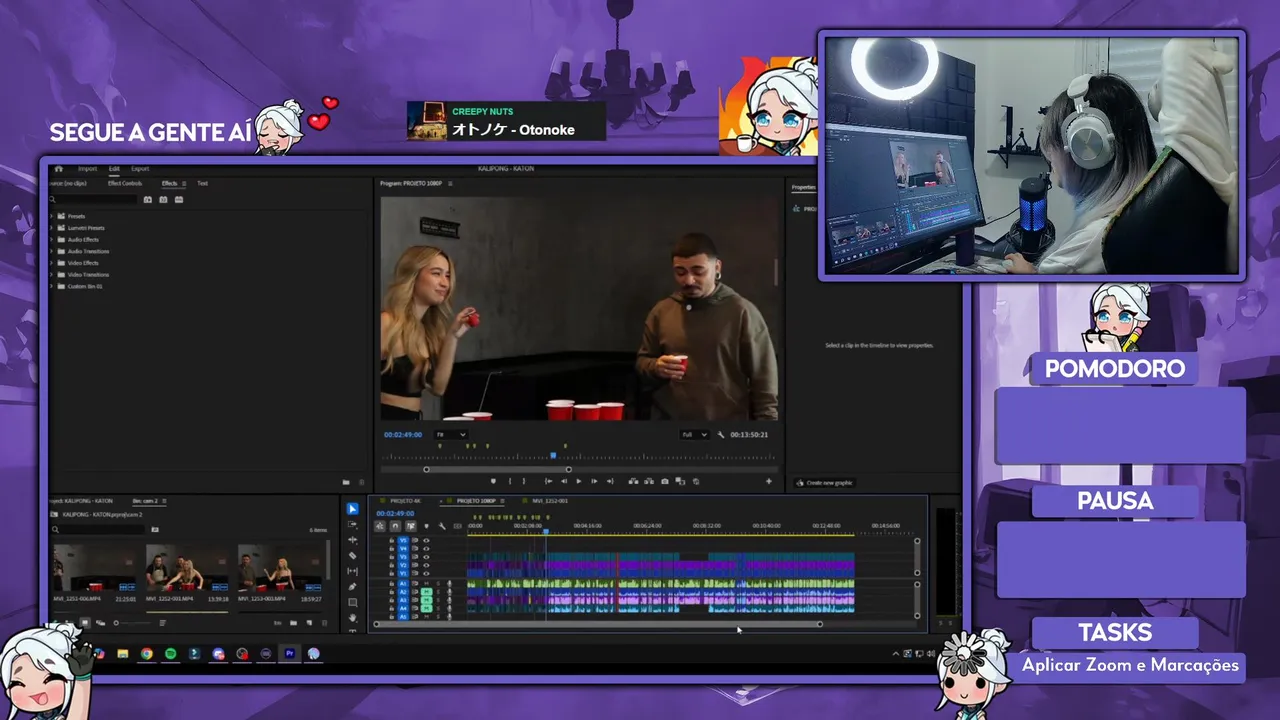Toggle V3 track output eye
The image size is (1280, 720).
426,557
